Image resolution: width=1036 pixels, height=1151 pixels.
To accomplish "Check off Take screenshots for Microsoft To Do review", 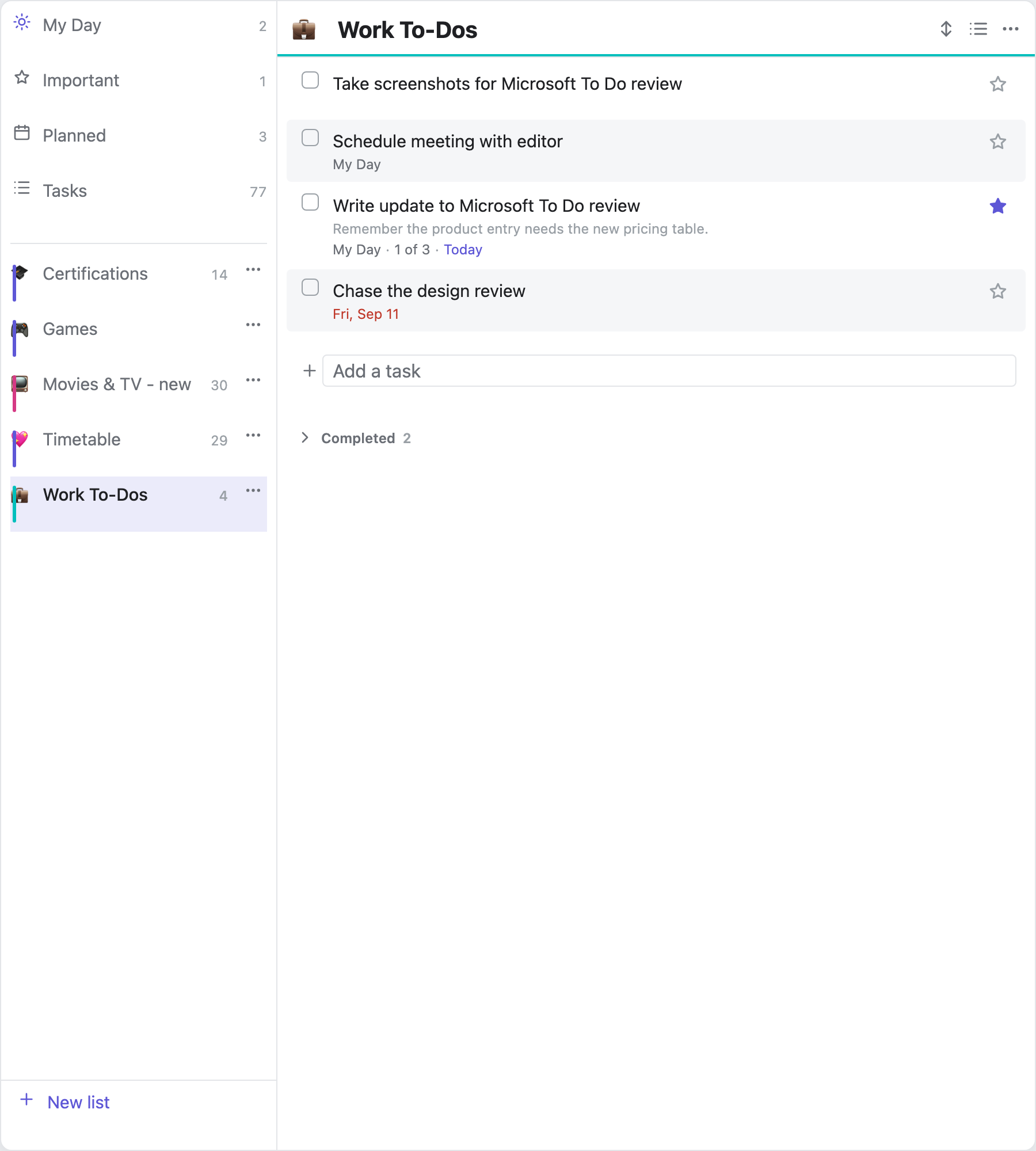I will [x=310, y=80].
